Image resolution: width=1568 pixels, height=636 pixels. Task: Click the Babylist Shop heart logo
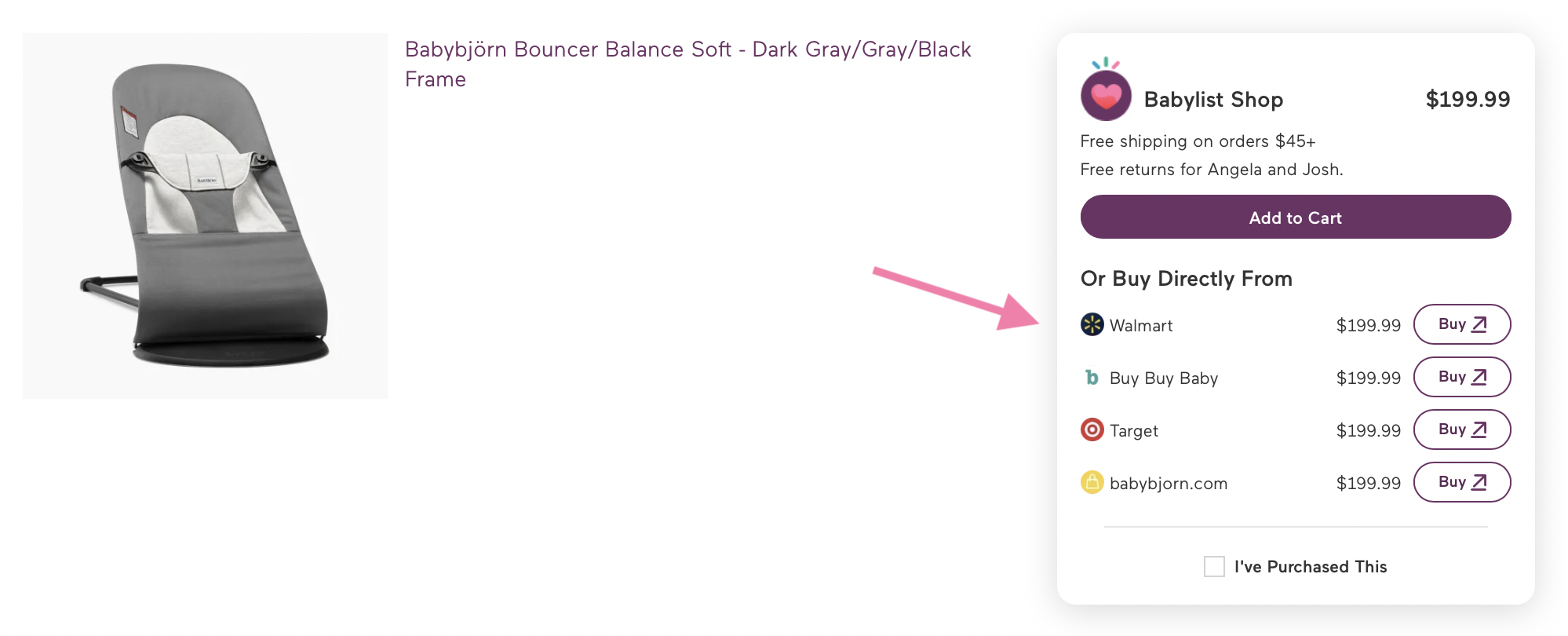click(x=1106, y=96)
